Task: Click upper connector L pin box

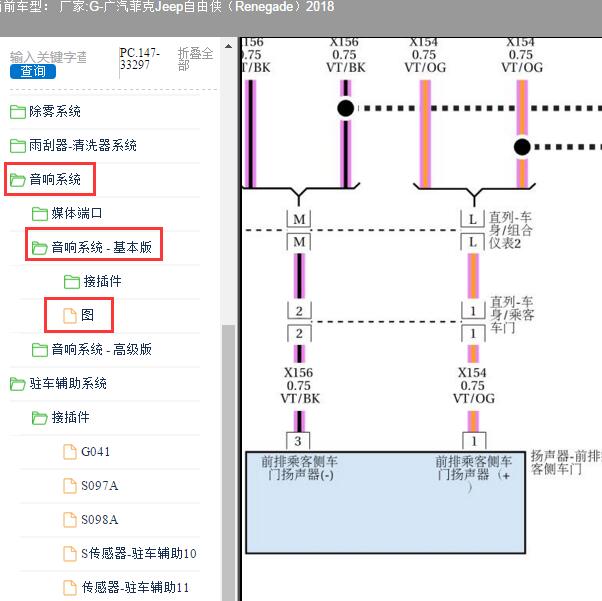Action: [x=473, y=219]
